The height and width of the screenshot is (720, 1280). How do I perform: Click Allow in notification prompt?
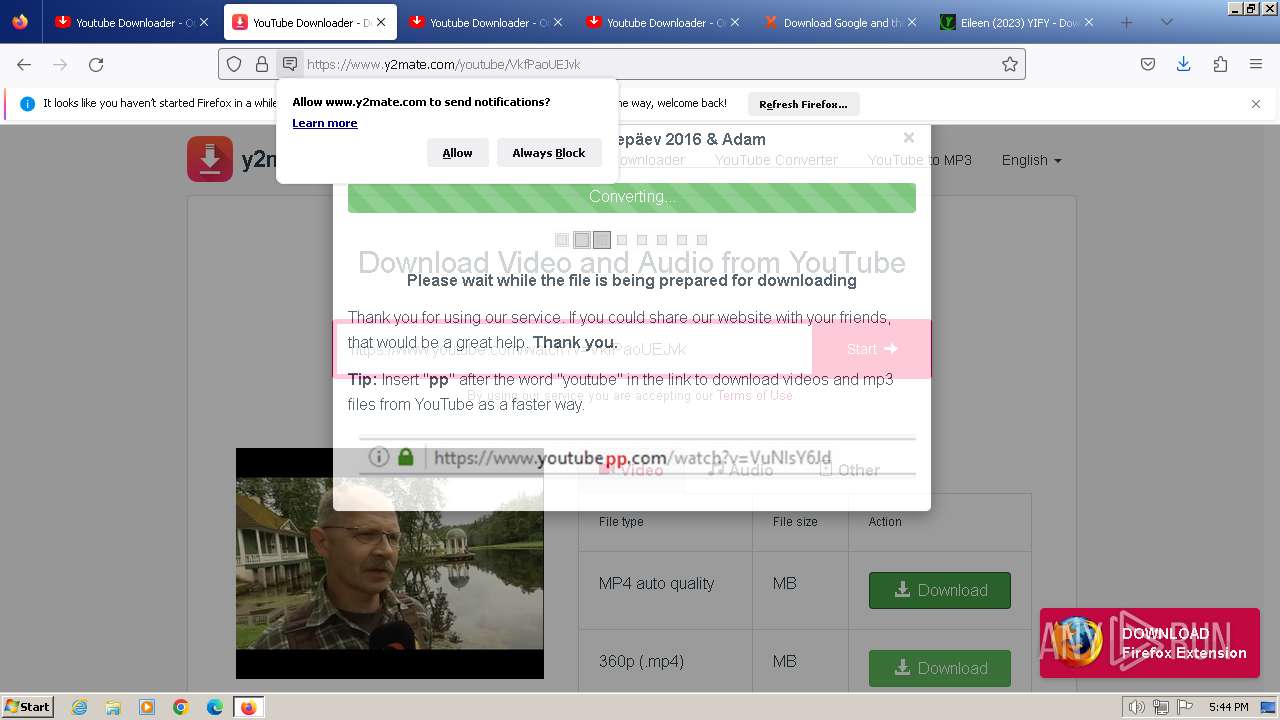click(x=457, y=153)
